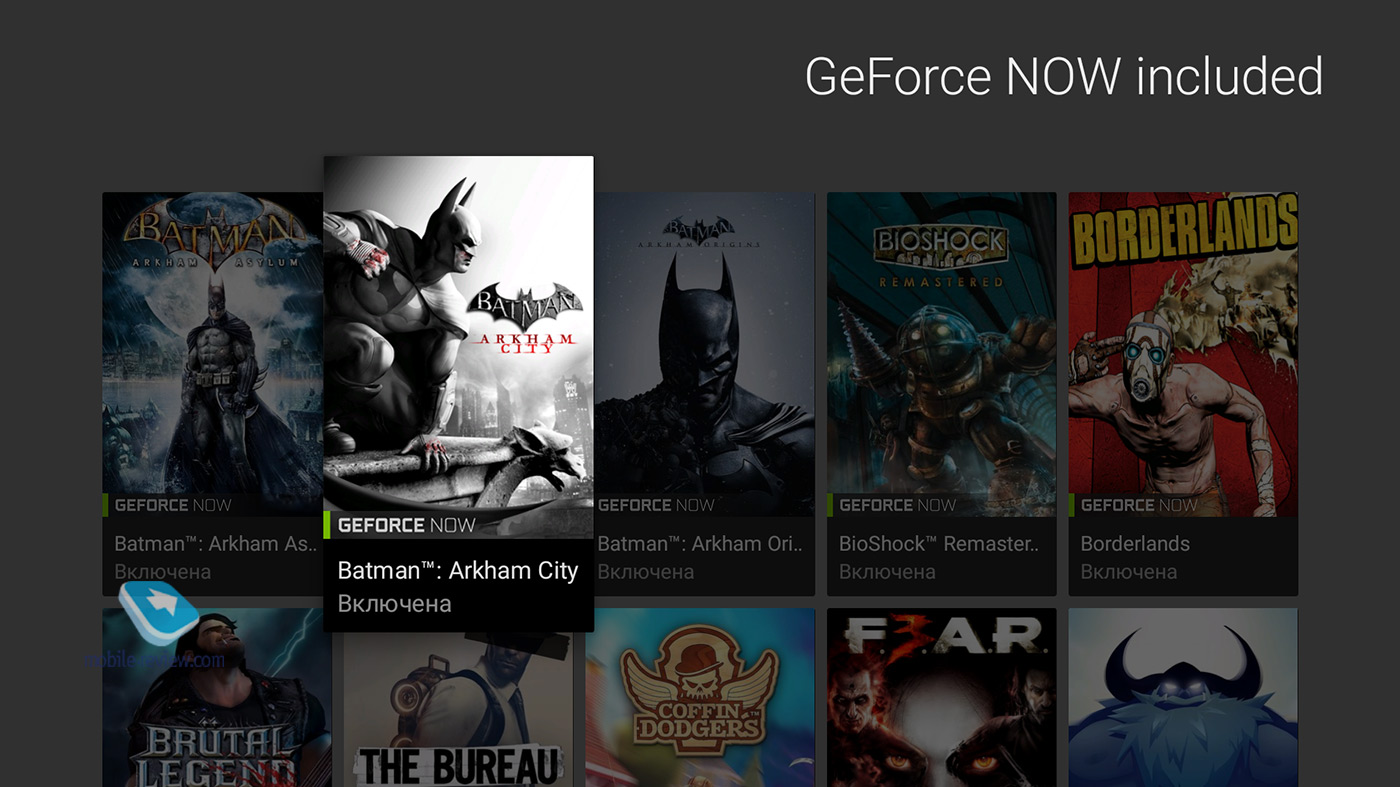Open the Batman Arkham Asylum cover art

click(x=212, y=340)
